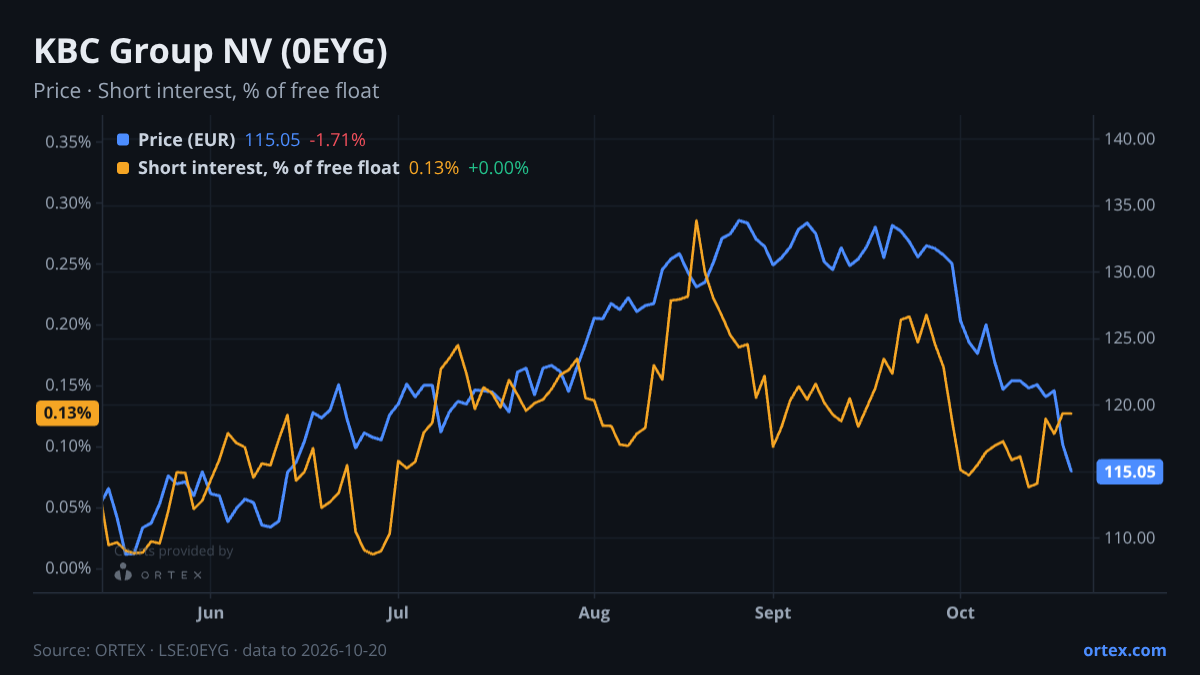This screenshot has width=1200, height=675.
Task: Click the Jun x-axis label
Action: point(210,612)
